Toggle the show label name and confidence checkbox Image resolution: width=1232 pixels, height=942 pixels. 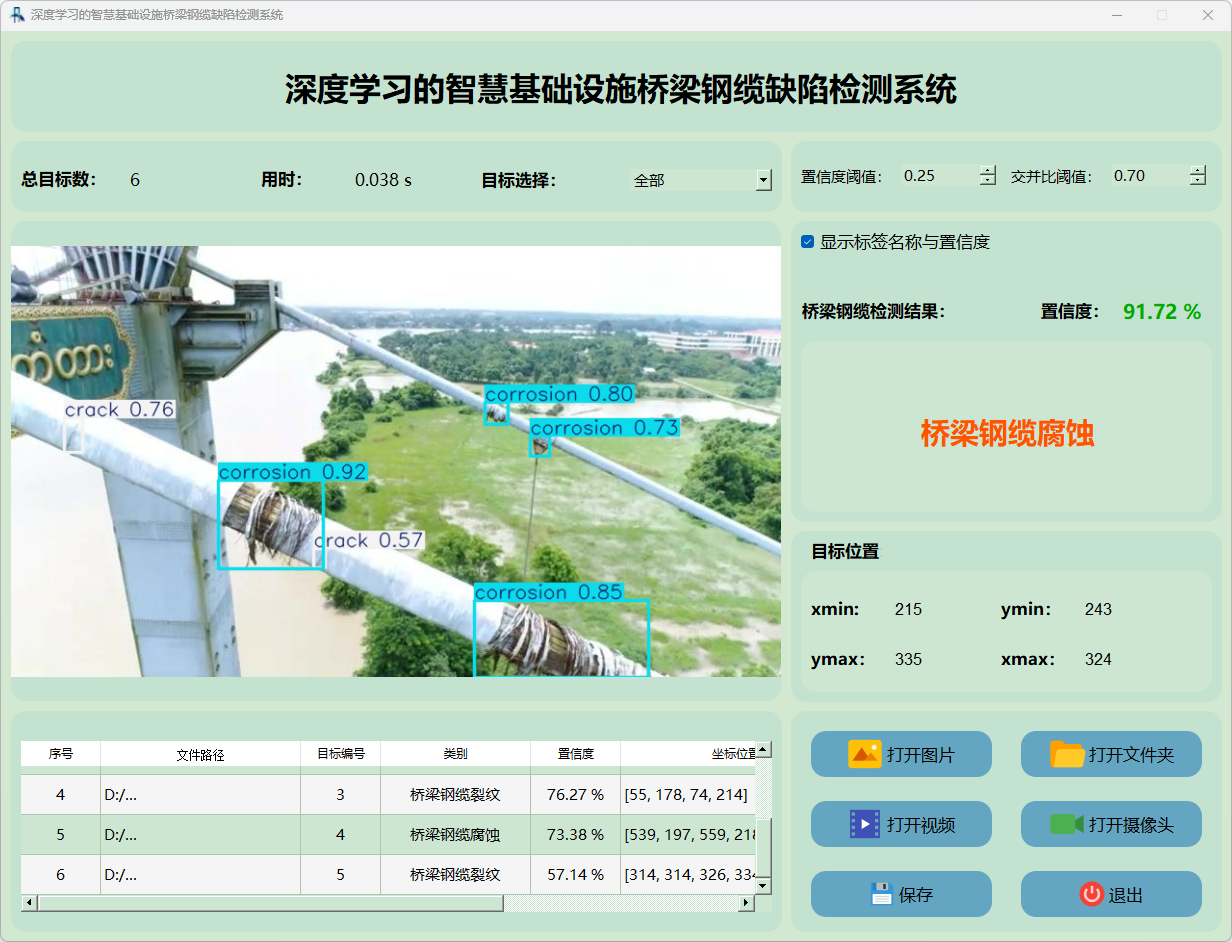coord(808,242)
